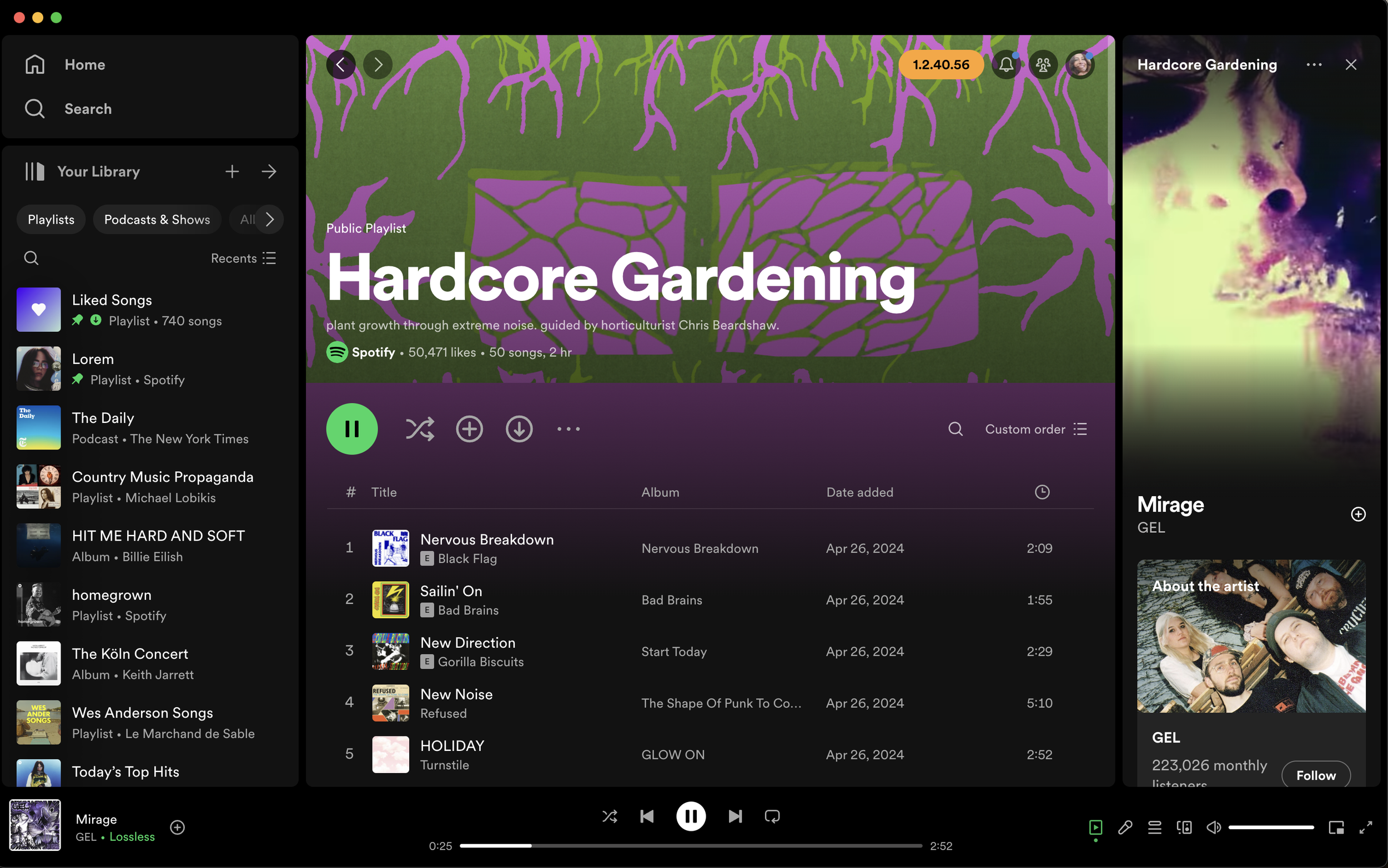Toggle shuffle for Hardcore Gardening playlist

click(420, 429)
